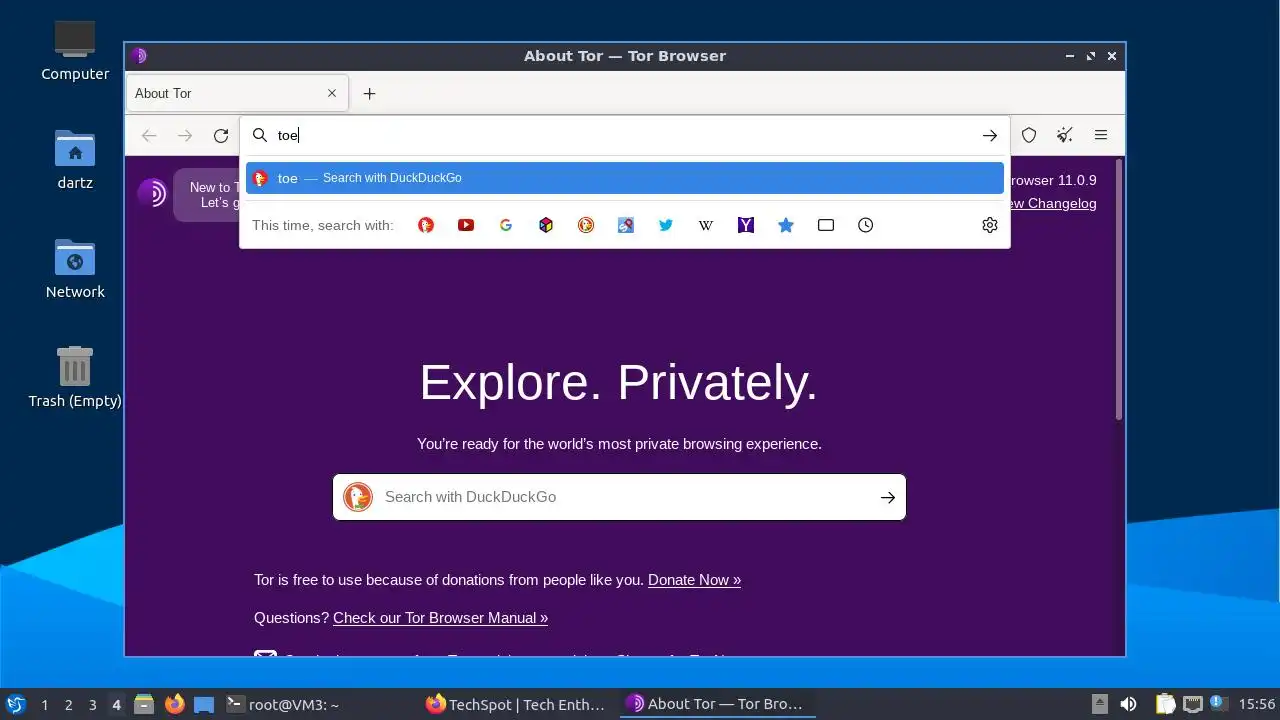
Task: Switch to workspace 1
Action: (45, 705)
